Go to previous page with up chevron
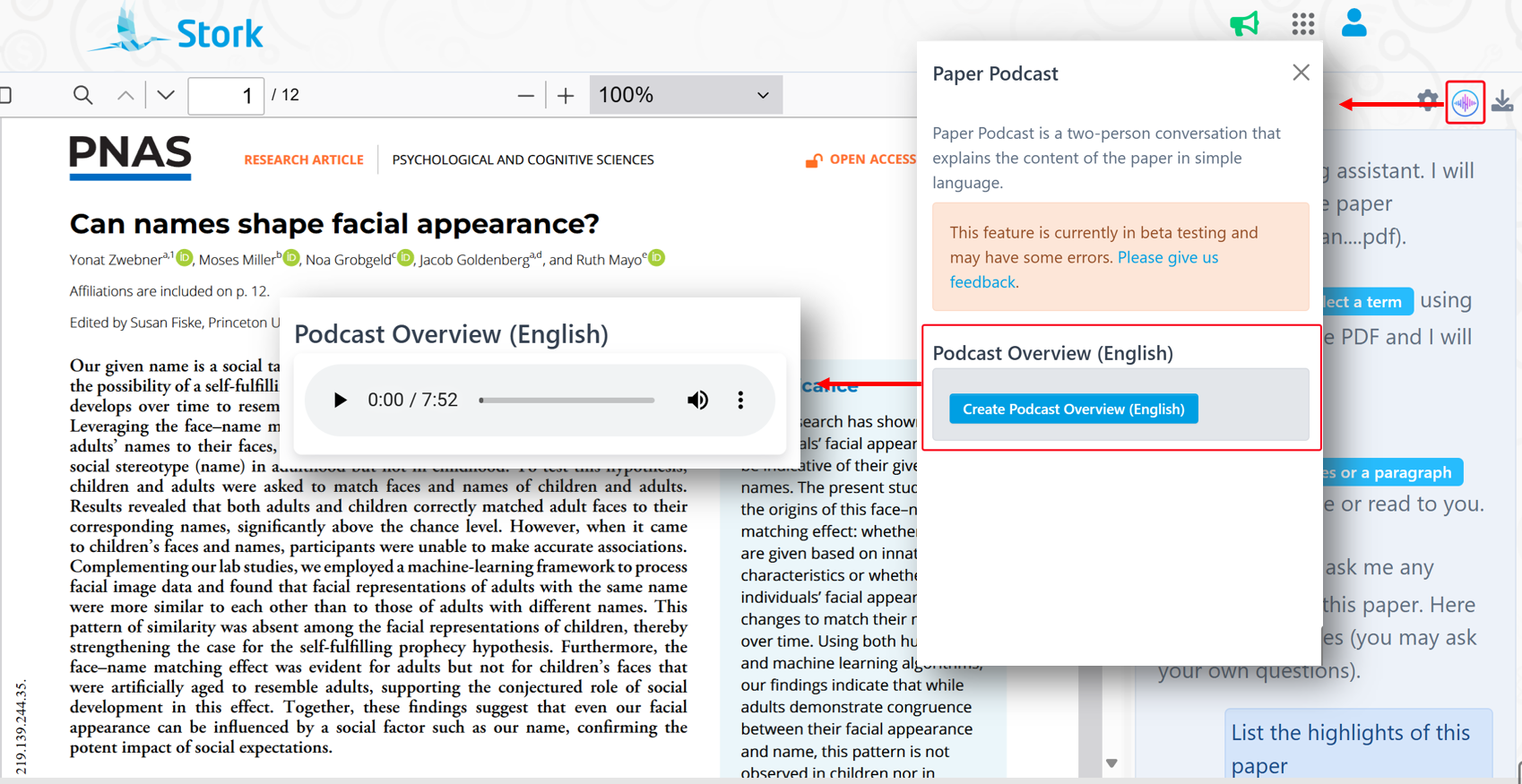Image resolution: width=1522 pixels, height=784 pixels. (125, 95)
